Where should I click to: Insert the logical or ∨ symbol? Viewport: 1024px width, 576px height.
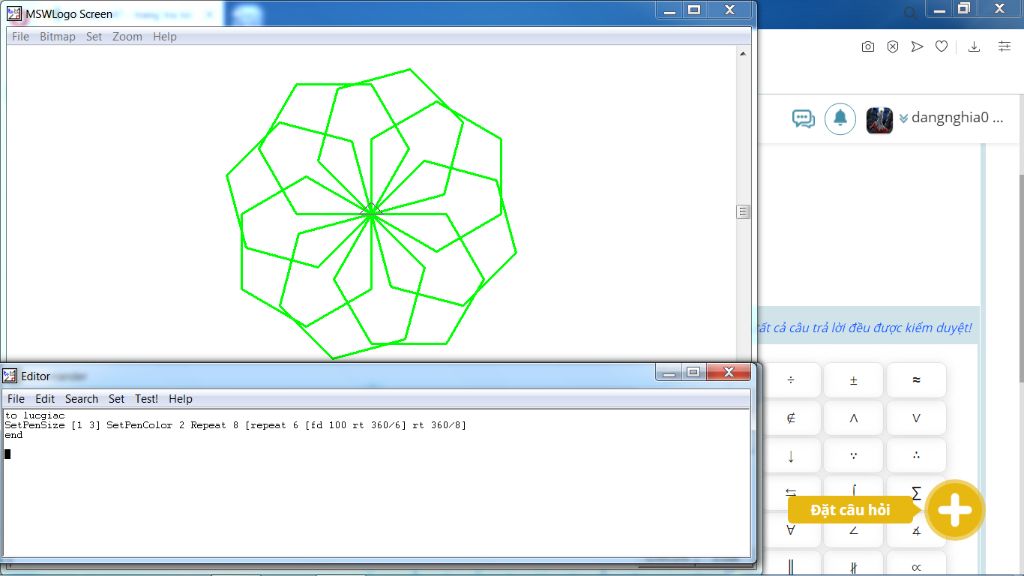pos(916,418)
